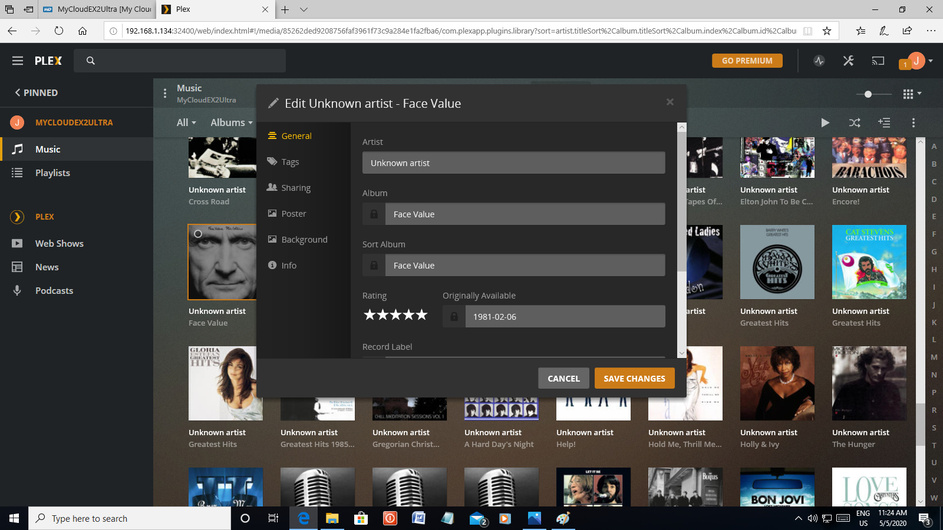Viewport: 943px width, 530px height.
Task: Open the user account avatar menu
Action: click(x=917, y=60)
